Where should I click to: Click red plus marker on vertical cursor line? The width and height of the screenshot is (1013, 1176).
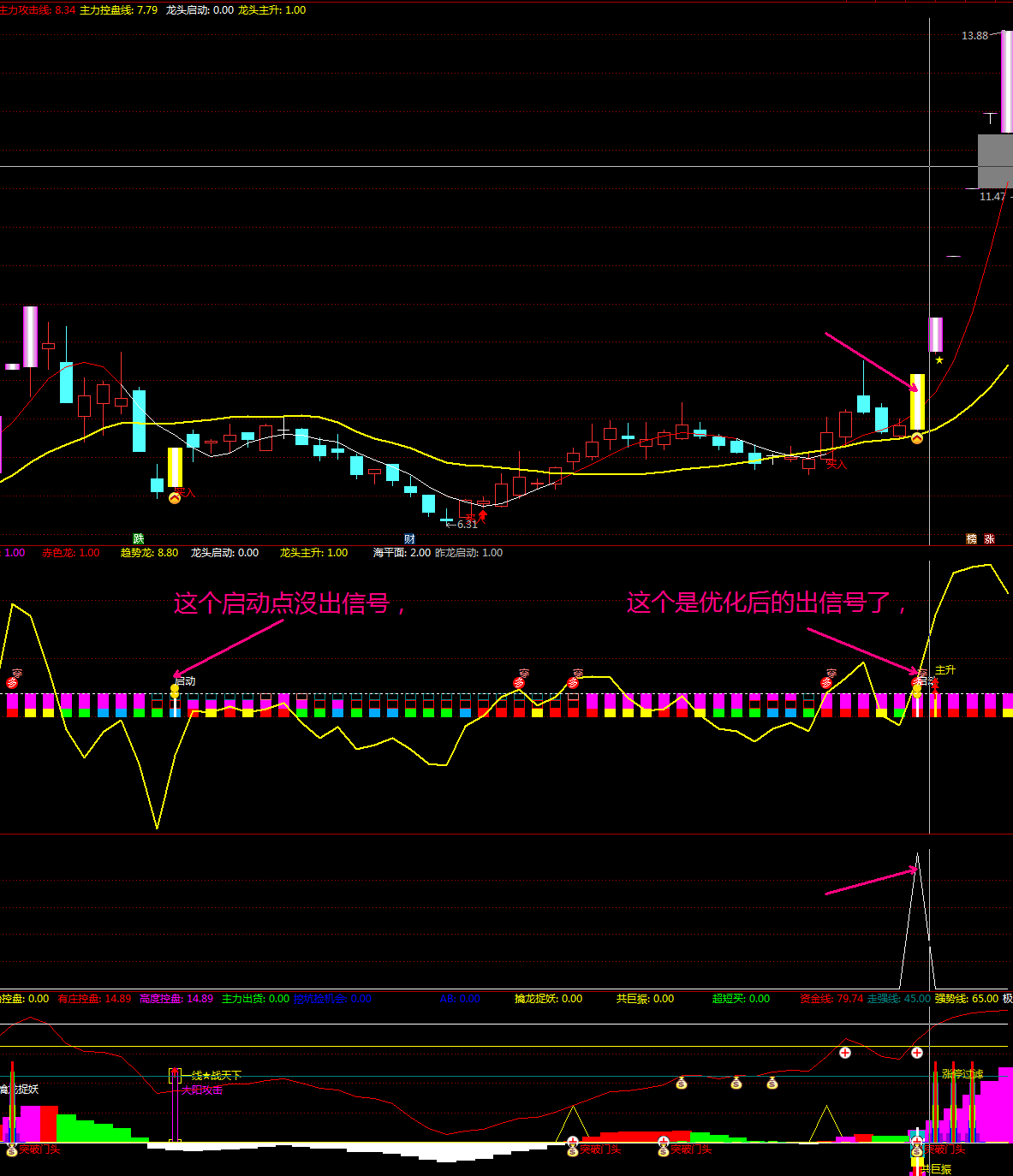(917, 1053)
